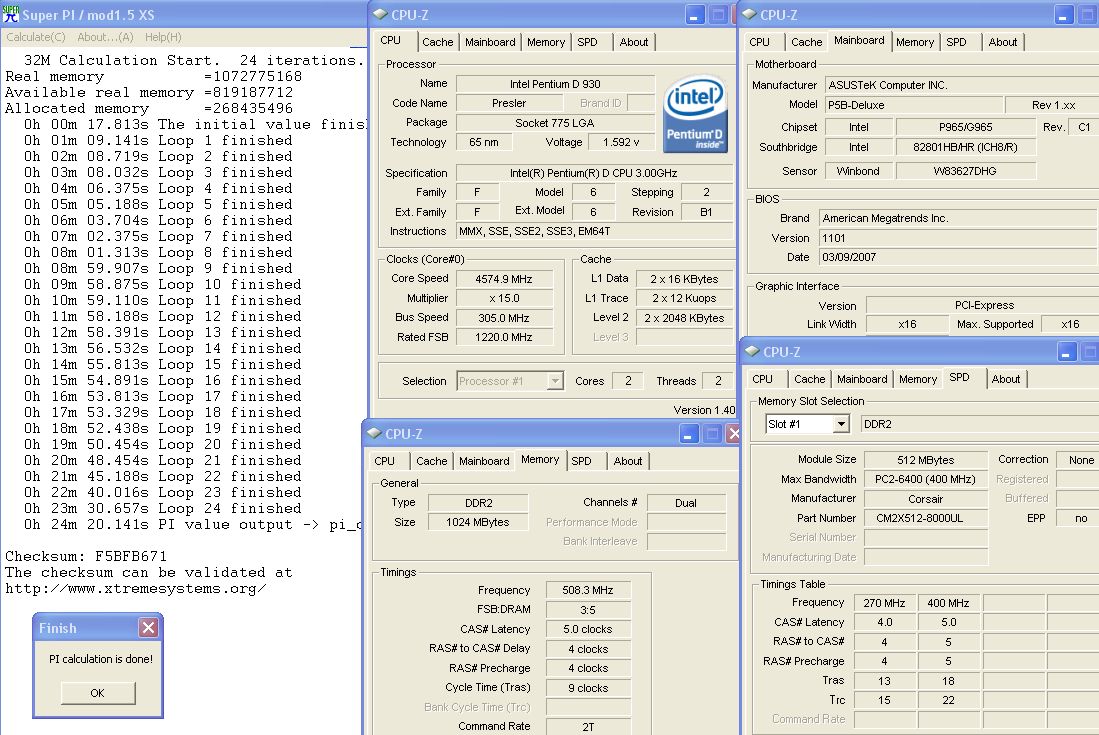Image resolution: width=1099 pixels, height=735 pixels.
Task: Click the Core Speed value 4574.9 MHz
Action: coord(504,279)
